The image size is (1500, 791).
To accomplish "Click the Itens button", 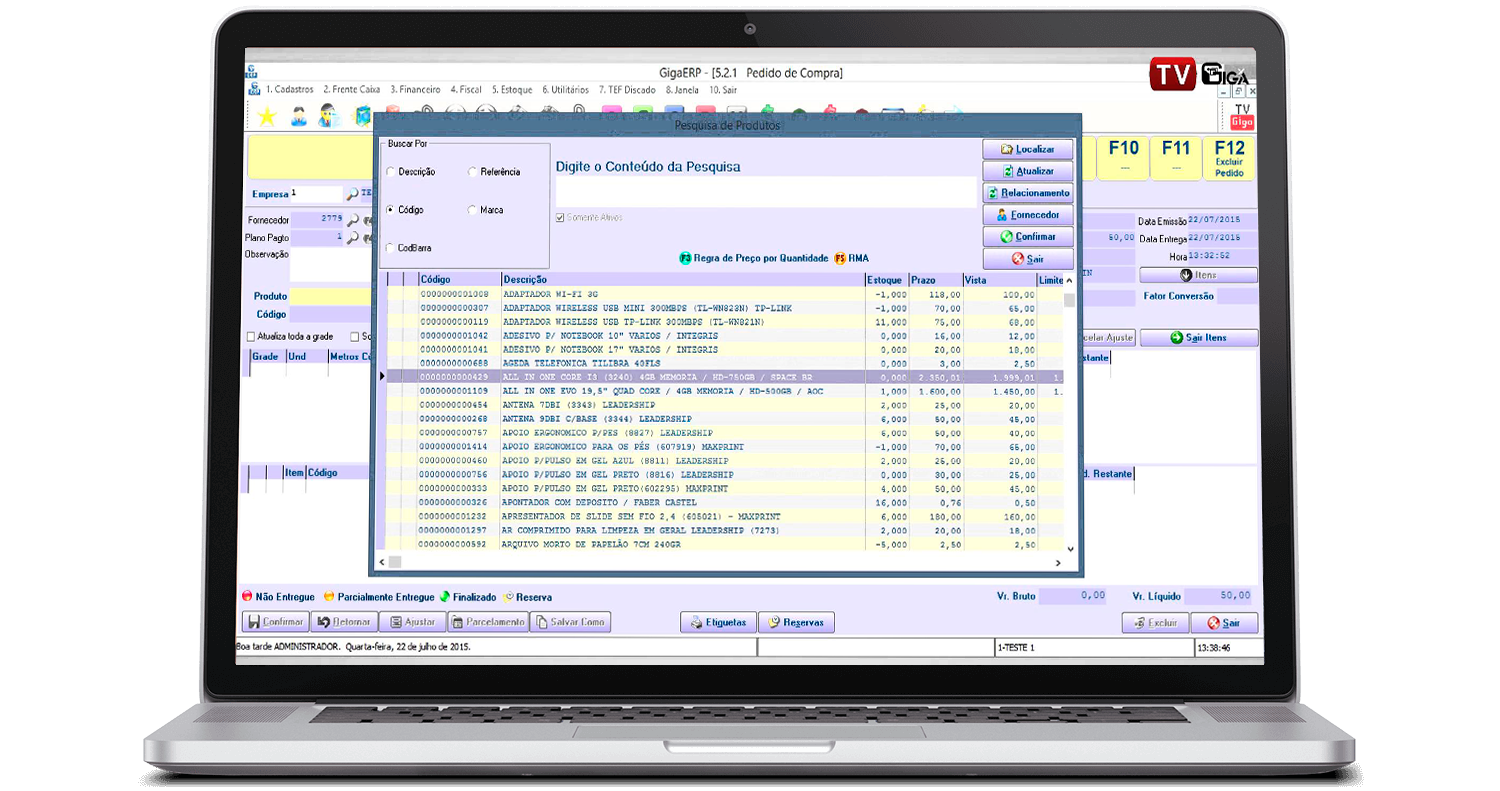I will pos(1198,275).
